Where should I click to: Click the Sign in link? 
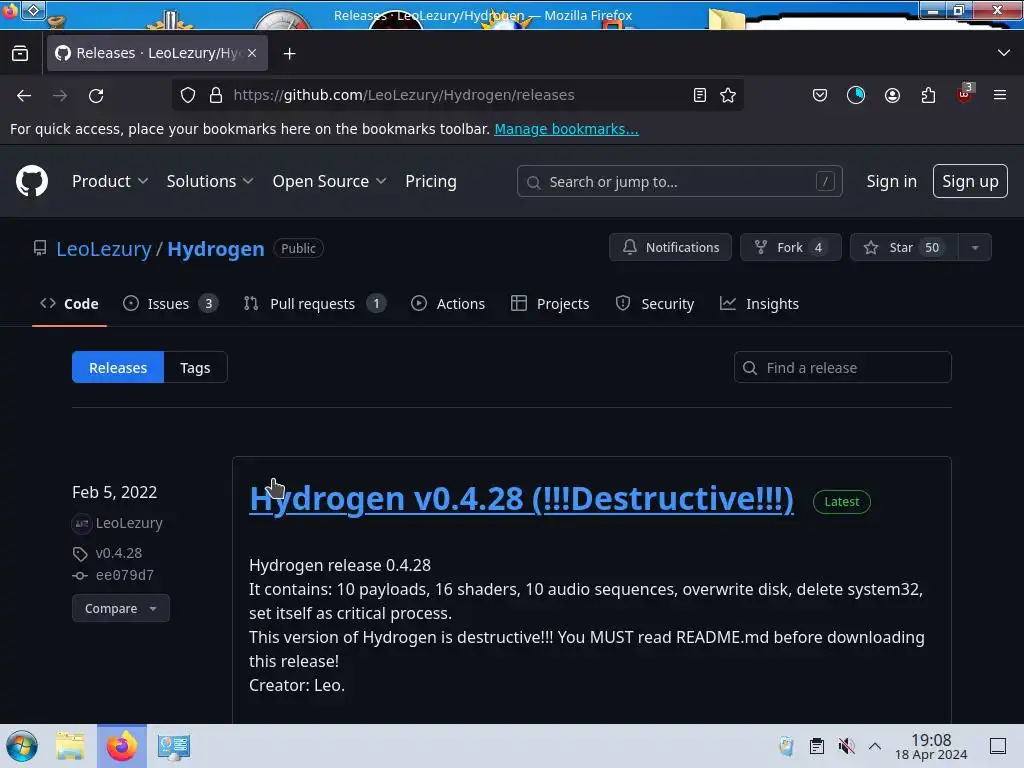[x=891, y=181]
